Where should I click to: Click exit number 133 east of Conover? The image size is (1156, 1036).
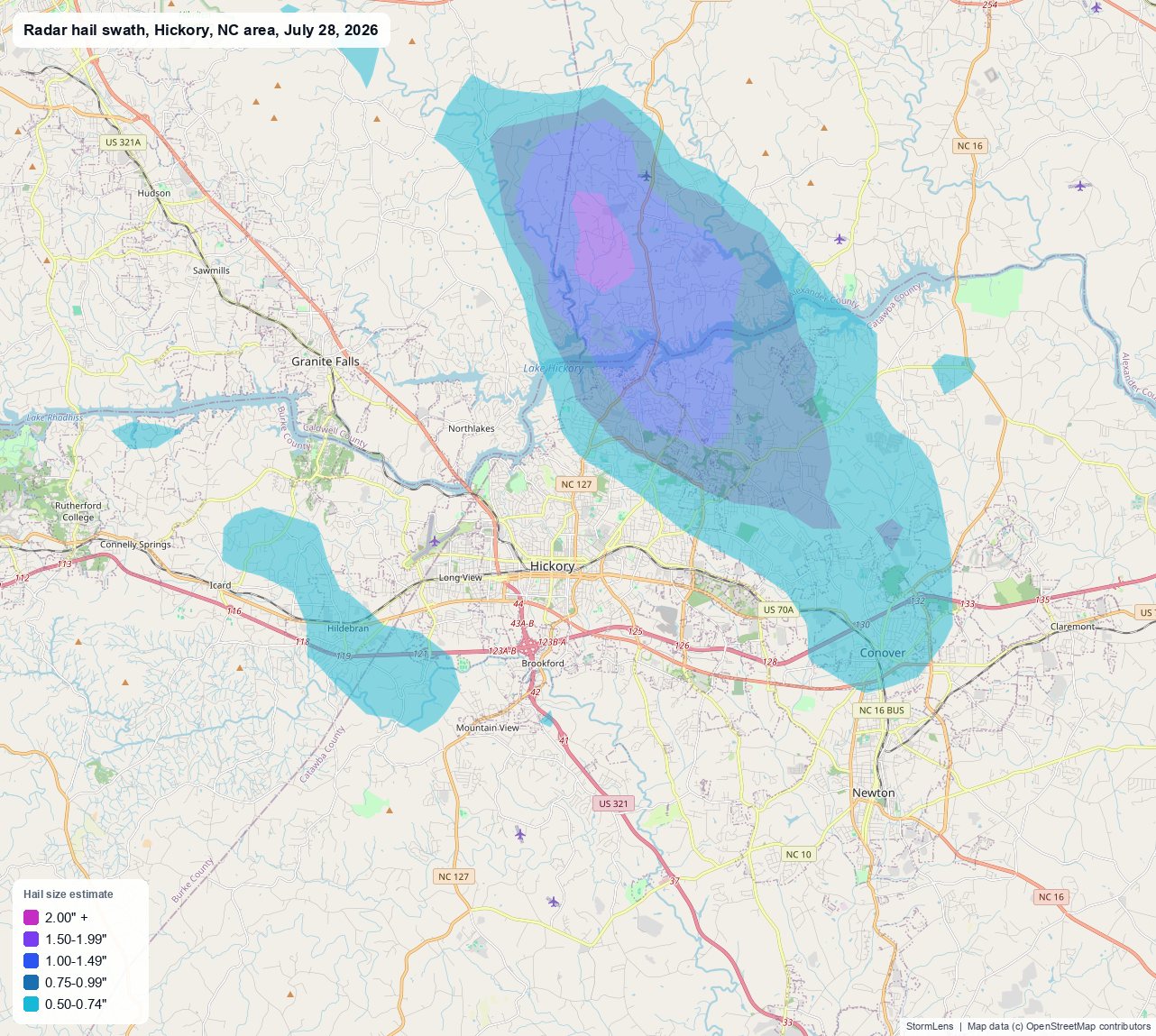point(968,604)
